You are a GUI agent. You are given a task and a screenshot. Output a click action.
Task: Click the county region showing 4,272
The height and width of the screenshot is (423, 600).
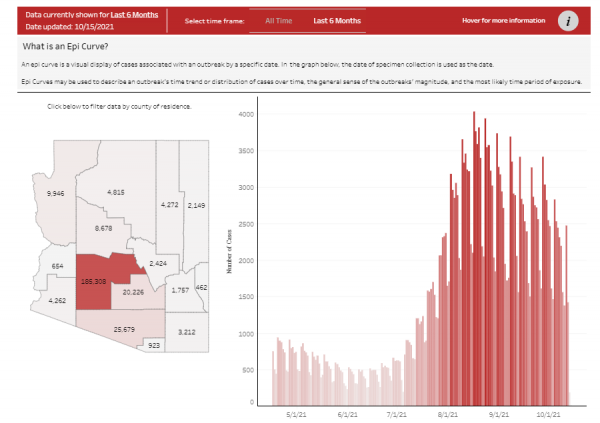point(169,205)
